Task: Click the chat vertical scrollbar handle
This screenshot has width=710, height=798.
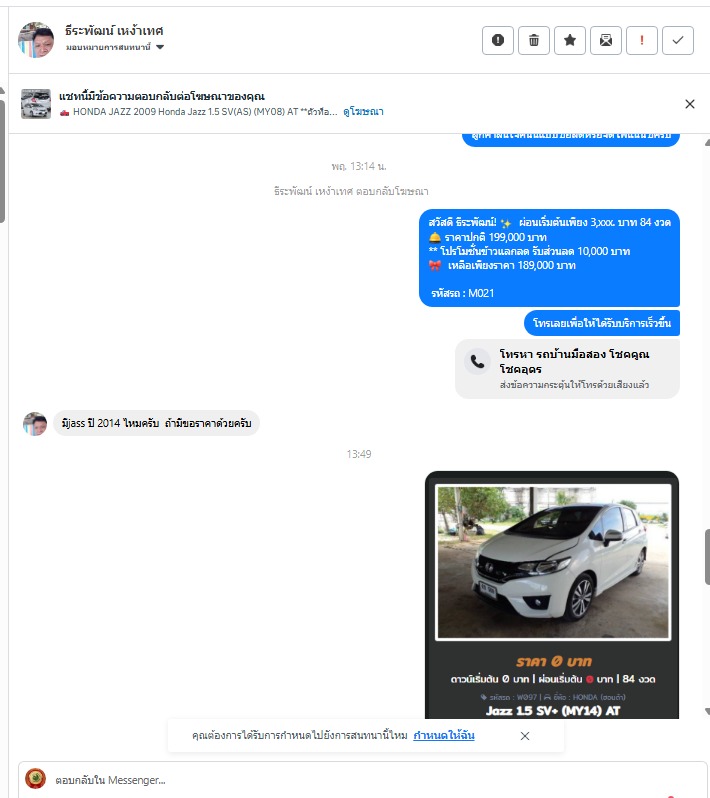Action: 707,557
